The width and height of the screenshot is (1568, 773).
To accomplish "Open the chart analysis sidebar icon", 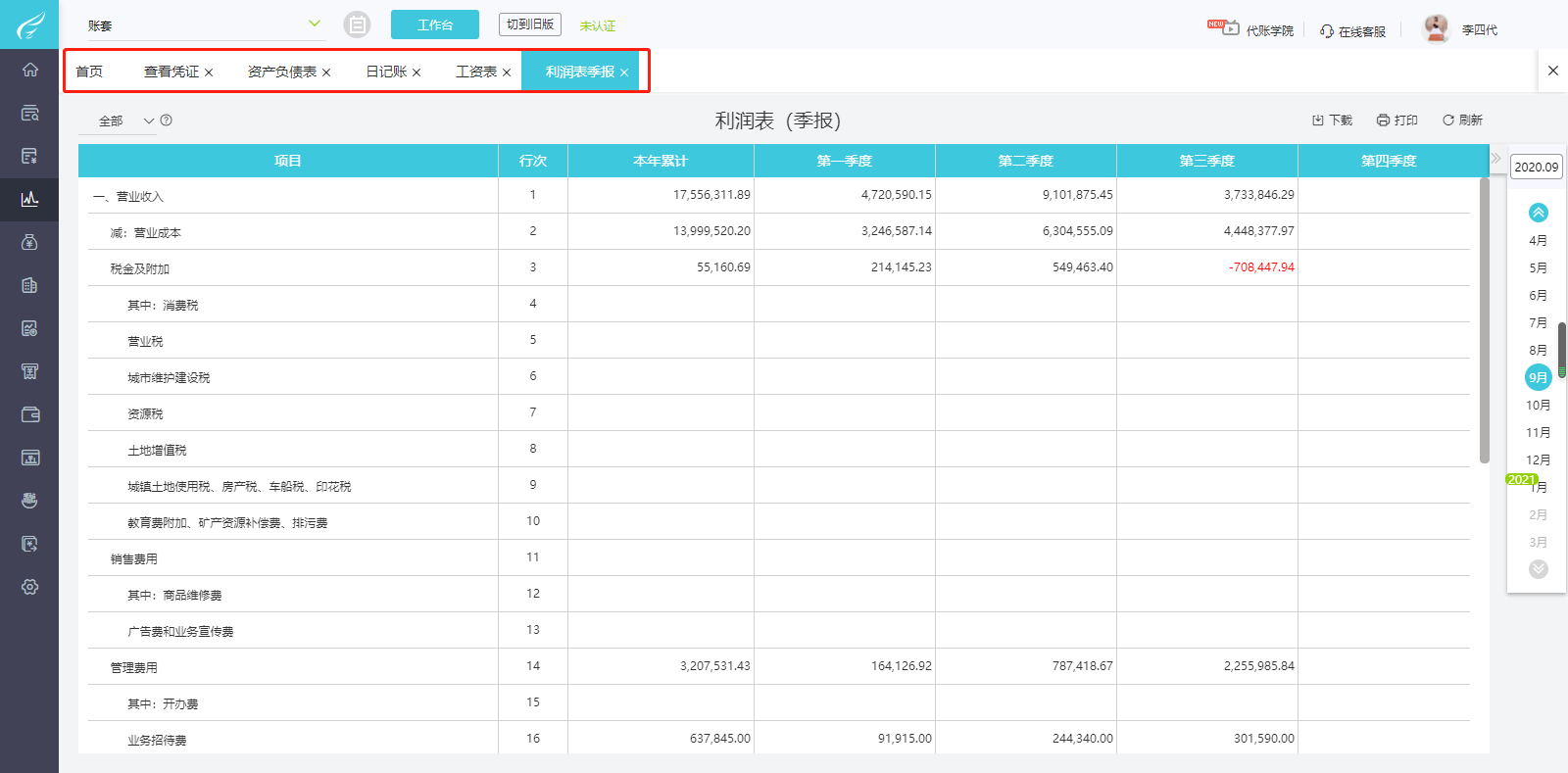I will [x=29, y=328].
